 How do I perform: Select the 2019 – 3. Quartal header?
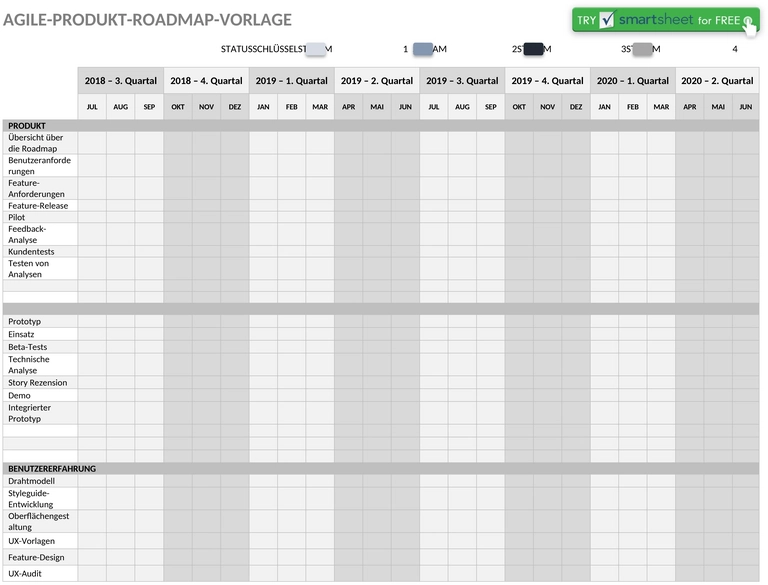(462, 81)
